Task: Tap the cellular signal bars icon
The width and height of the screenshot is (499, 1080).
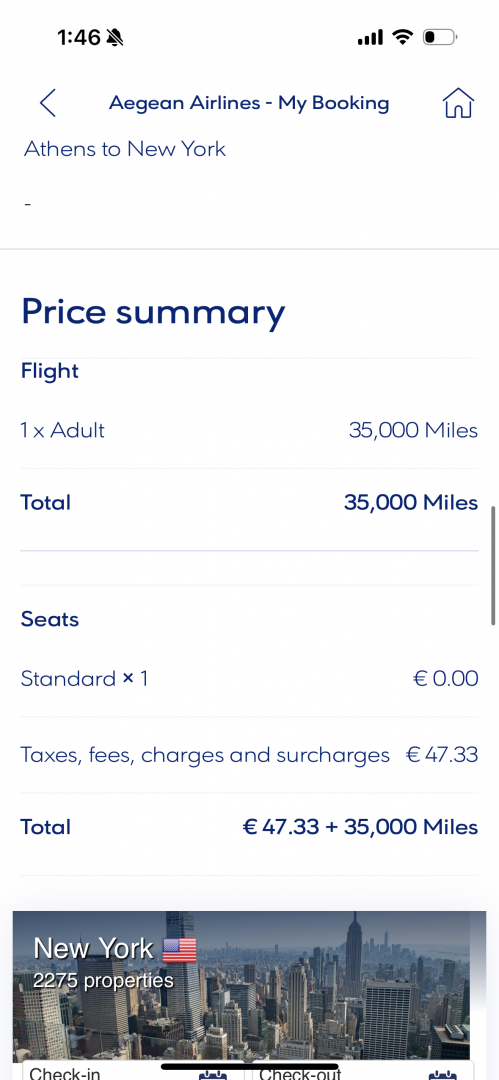Action: pyautogui.click(x=370, y=37)
